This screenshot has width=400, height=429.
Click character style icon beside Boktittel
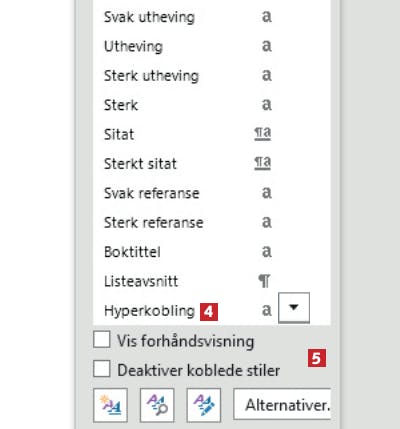267,252
